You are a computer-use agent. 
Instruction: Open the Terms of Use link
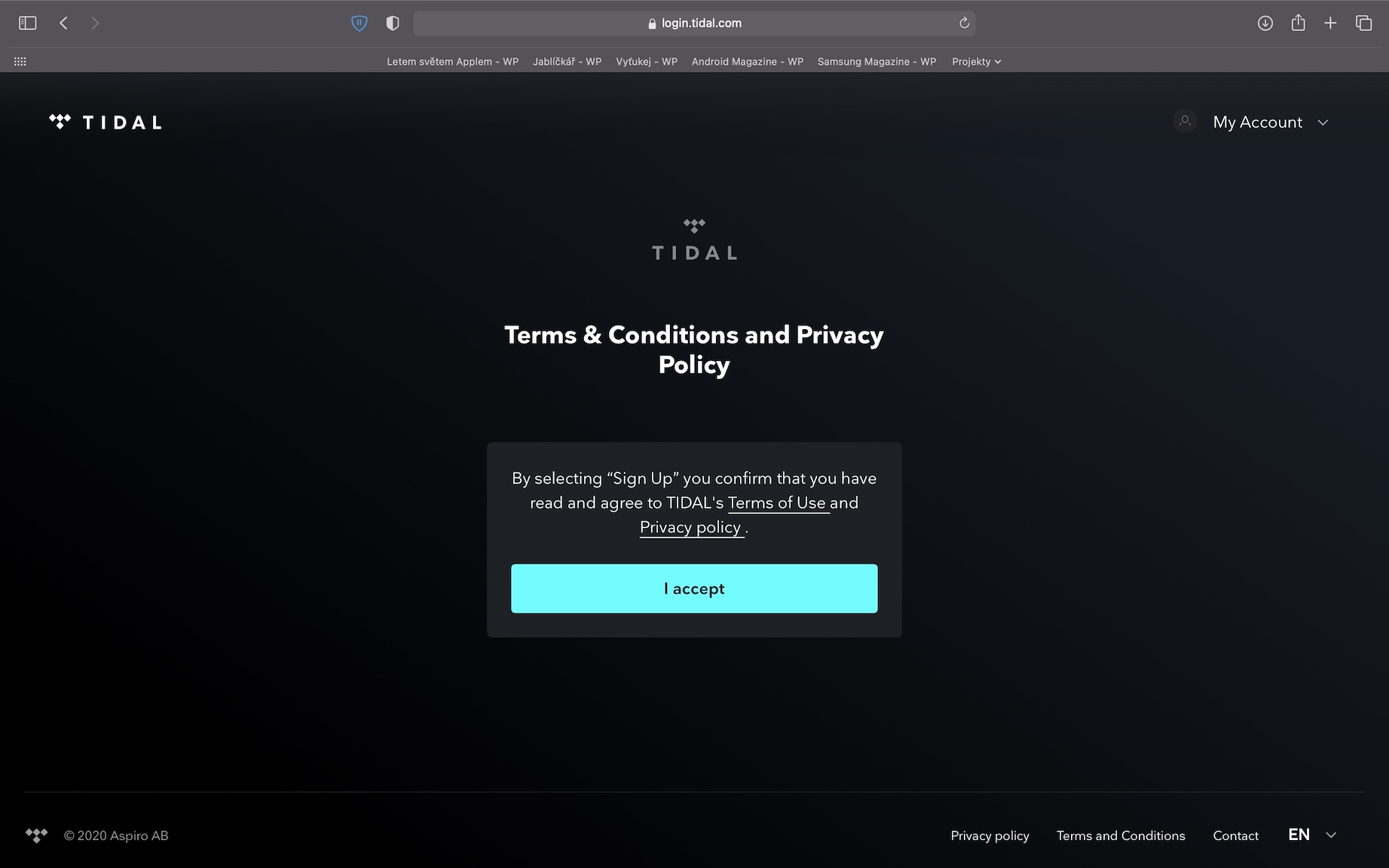(777, 503)
